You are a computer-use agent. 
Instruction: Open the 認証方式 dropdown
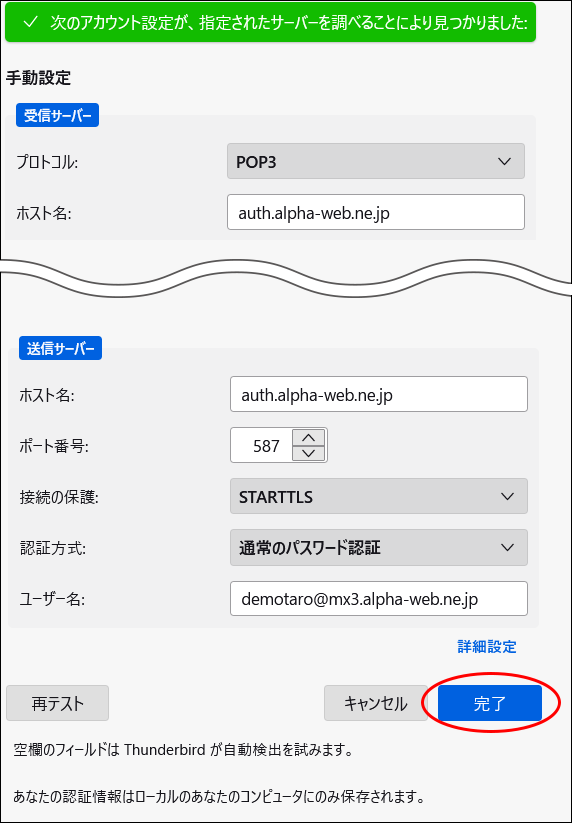(x=379, y=547)
